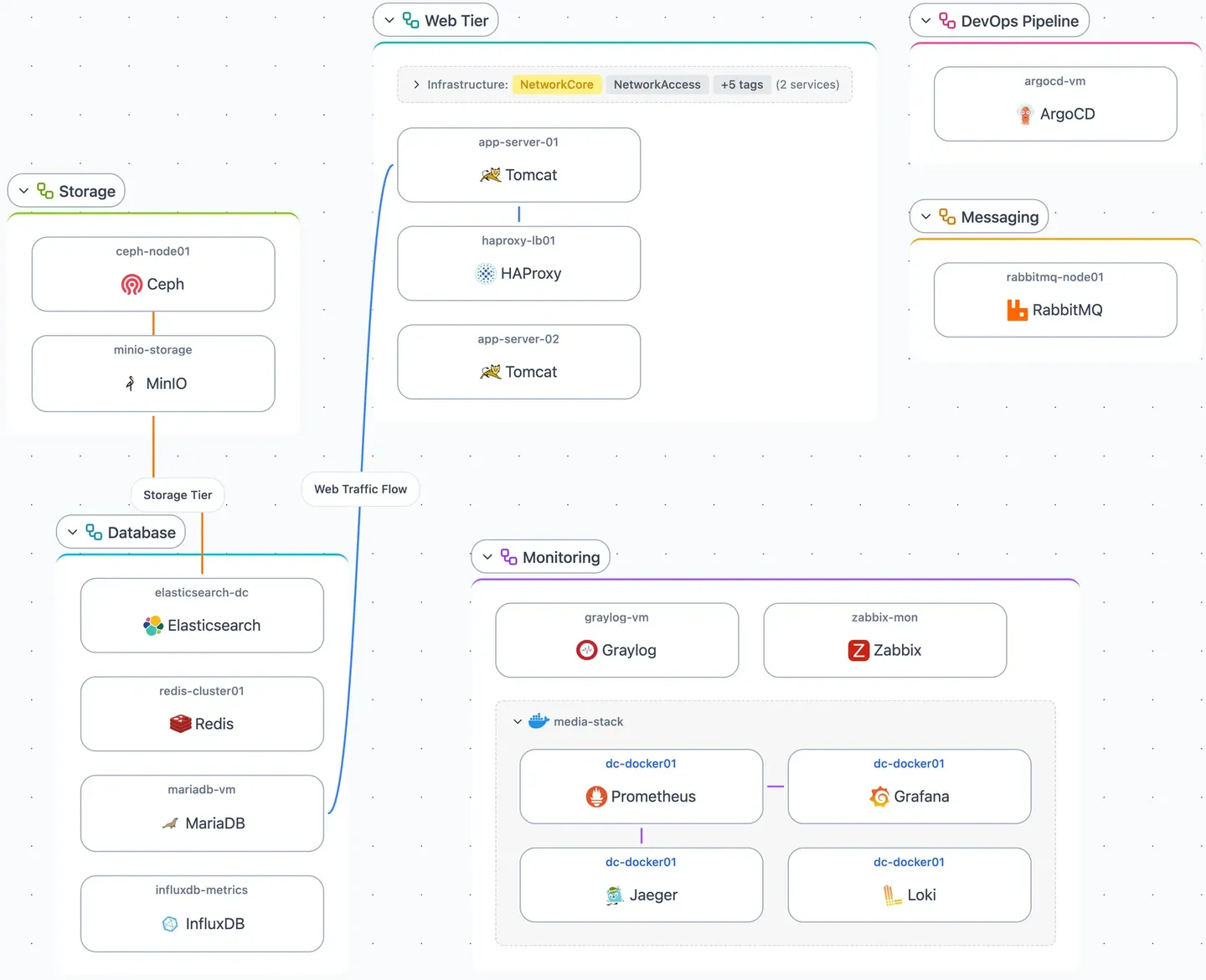Image resolution: width=1206 pixels, height=980 pixels.
Task: Click the dc-docker01 link above Grafana
Action: (910, 764)
